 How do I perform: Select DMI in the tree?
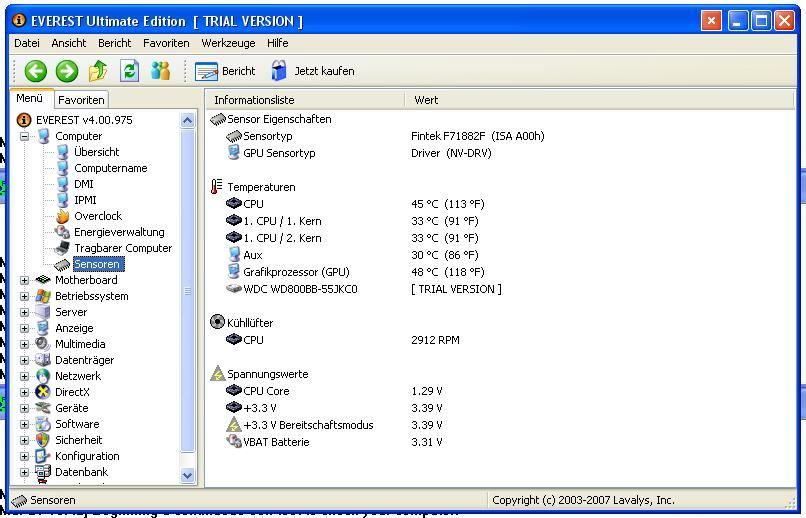click(x=84, y=183)
